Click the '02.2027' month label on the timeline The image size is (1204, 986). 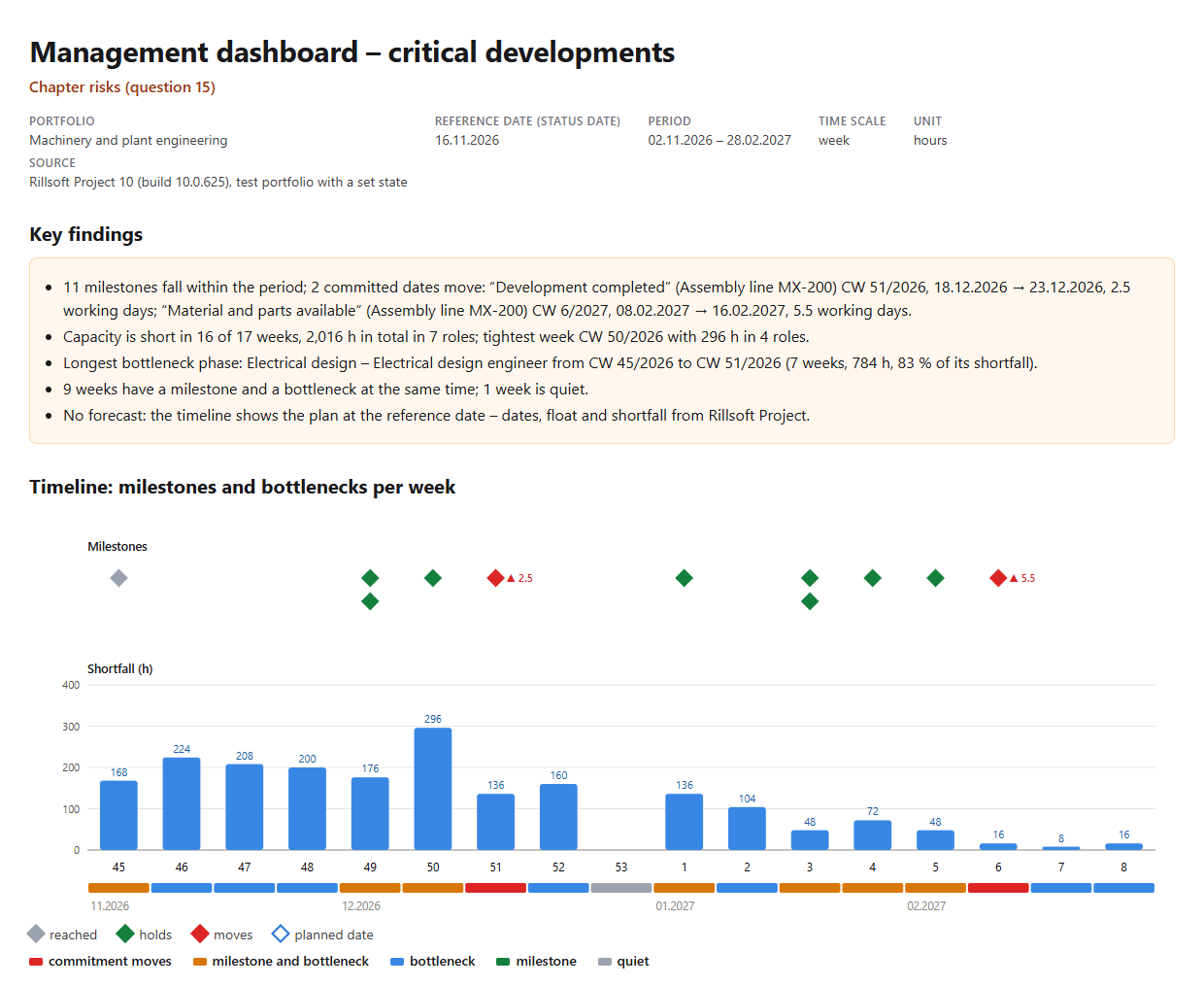[x=926, y=906]
